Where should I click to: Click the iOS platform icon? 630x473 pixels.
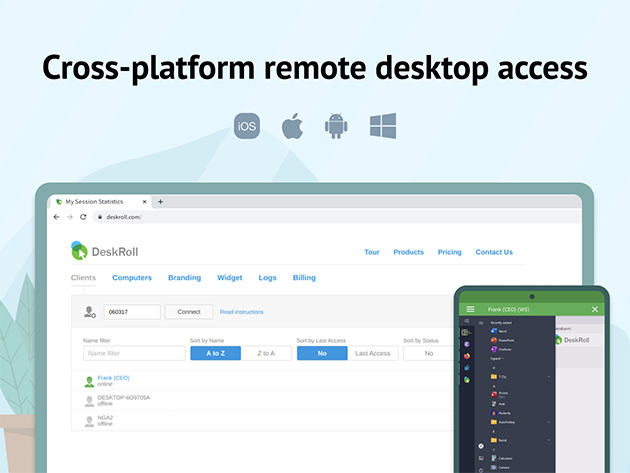pos(247,126)
